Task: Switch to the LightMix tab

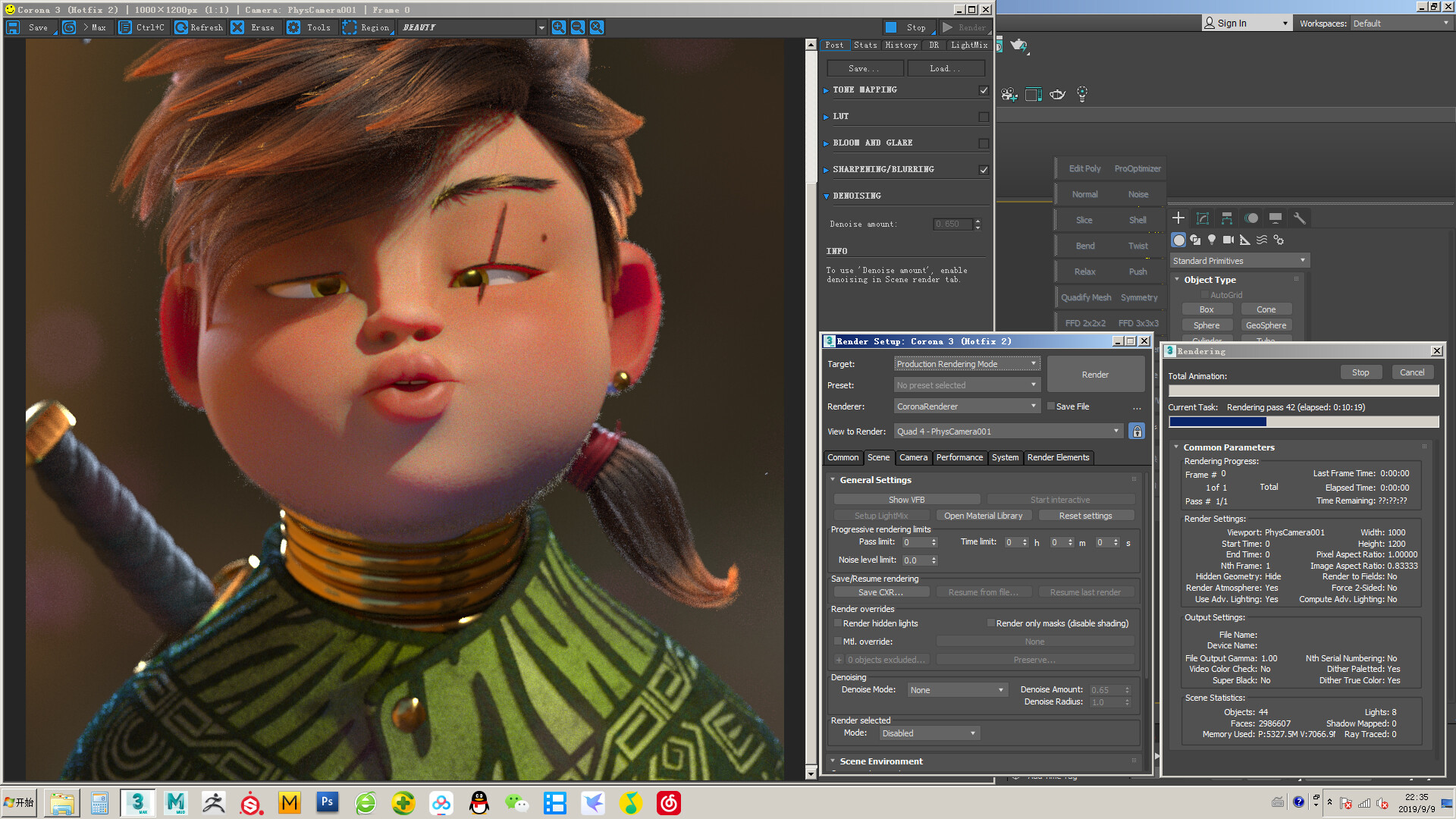Action: tap(969, 45)
